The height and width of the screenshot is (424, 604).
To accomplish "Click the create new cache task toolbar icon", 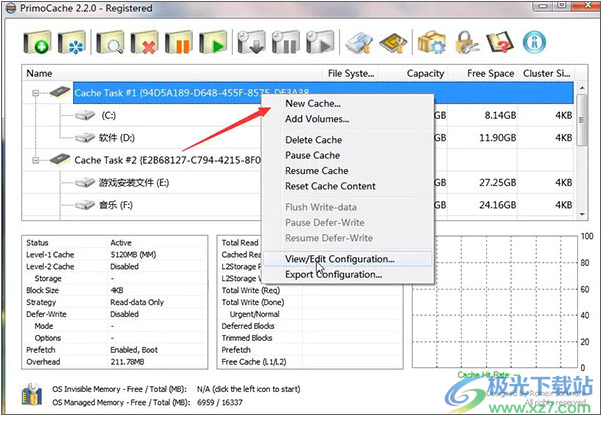I will point(37,42).
